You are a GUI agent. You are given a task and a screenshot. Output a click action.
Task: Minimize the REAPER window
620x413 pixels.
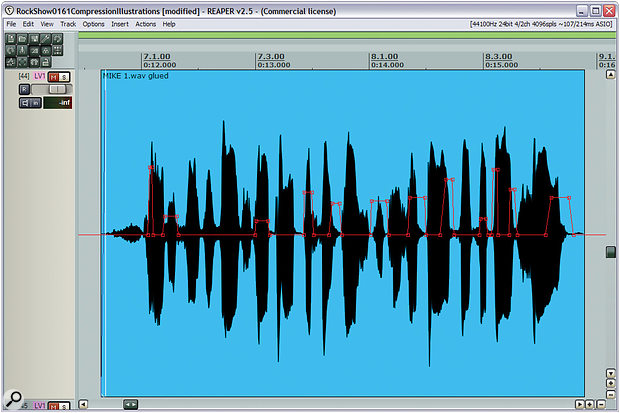point(581,11)
